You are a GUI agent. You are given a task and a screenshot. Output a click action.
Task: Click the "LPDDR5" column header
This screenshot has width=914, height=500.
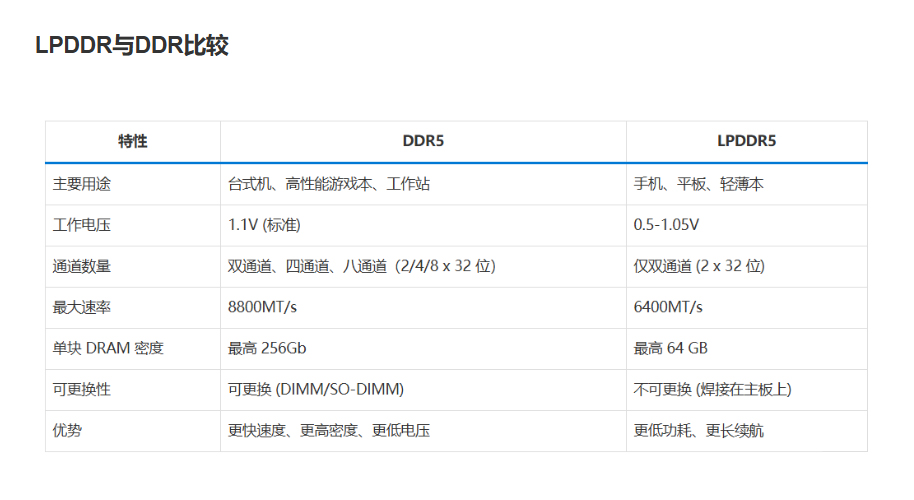(x=746, y=141)
